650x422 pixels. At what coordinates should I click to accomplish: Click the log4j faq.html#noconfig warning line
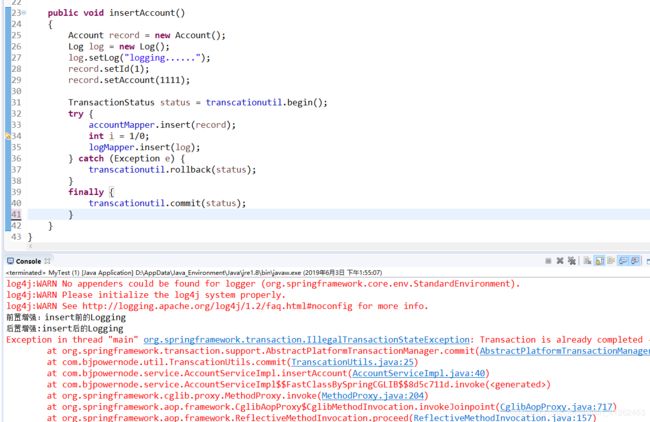pos(217,306)
